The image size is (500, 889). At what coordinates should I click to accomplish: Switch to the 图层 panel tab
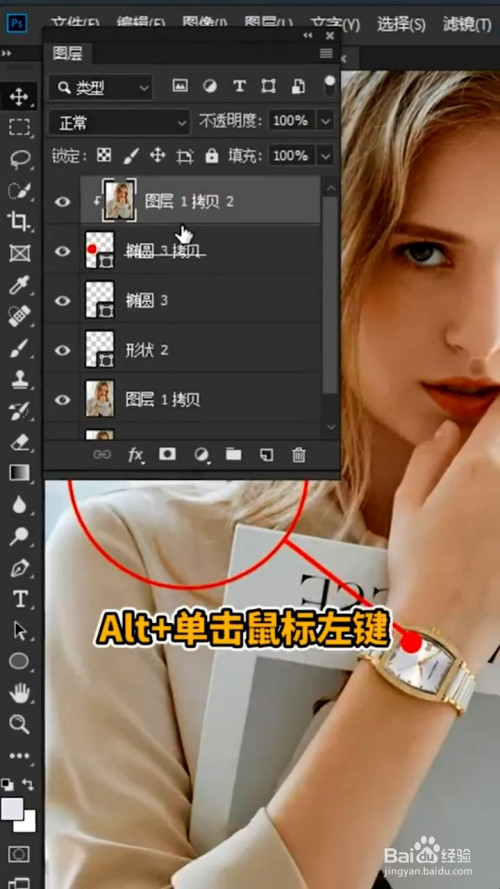(x=67, y=54)
